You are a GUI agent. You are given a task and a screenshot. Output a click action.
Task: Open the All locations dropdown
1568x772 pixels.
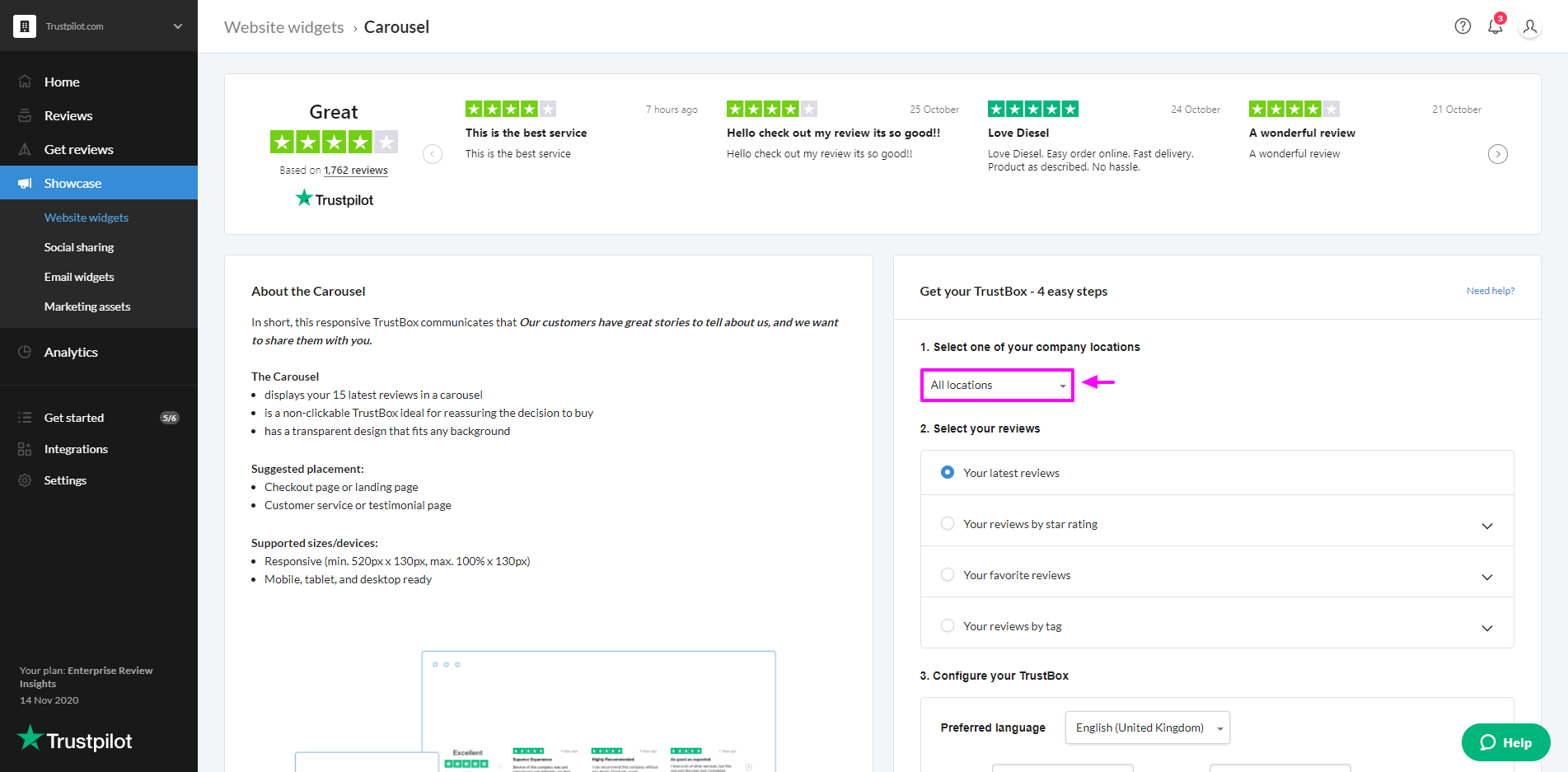pyautogui.click(x=997, y=385)
